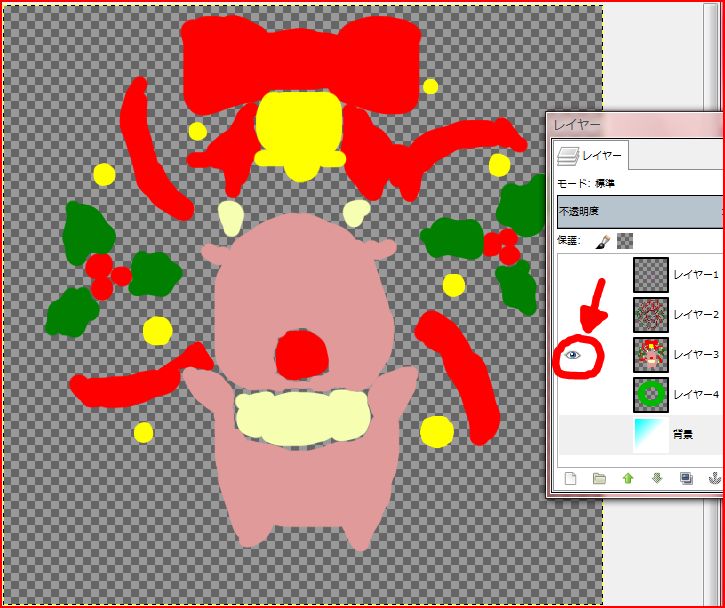Viewport: 725px width, 608px height.
Task: Select the レイヤー1 thumbnail
Action: [651, 275]
